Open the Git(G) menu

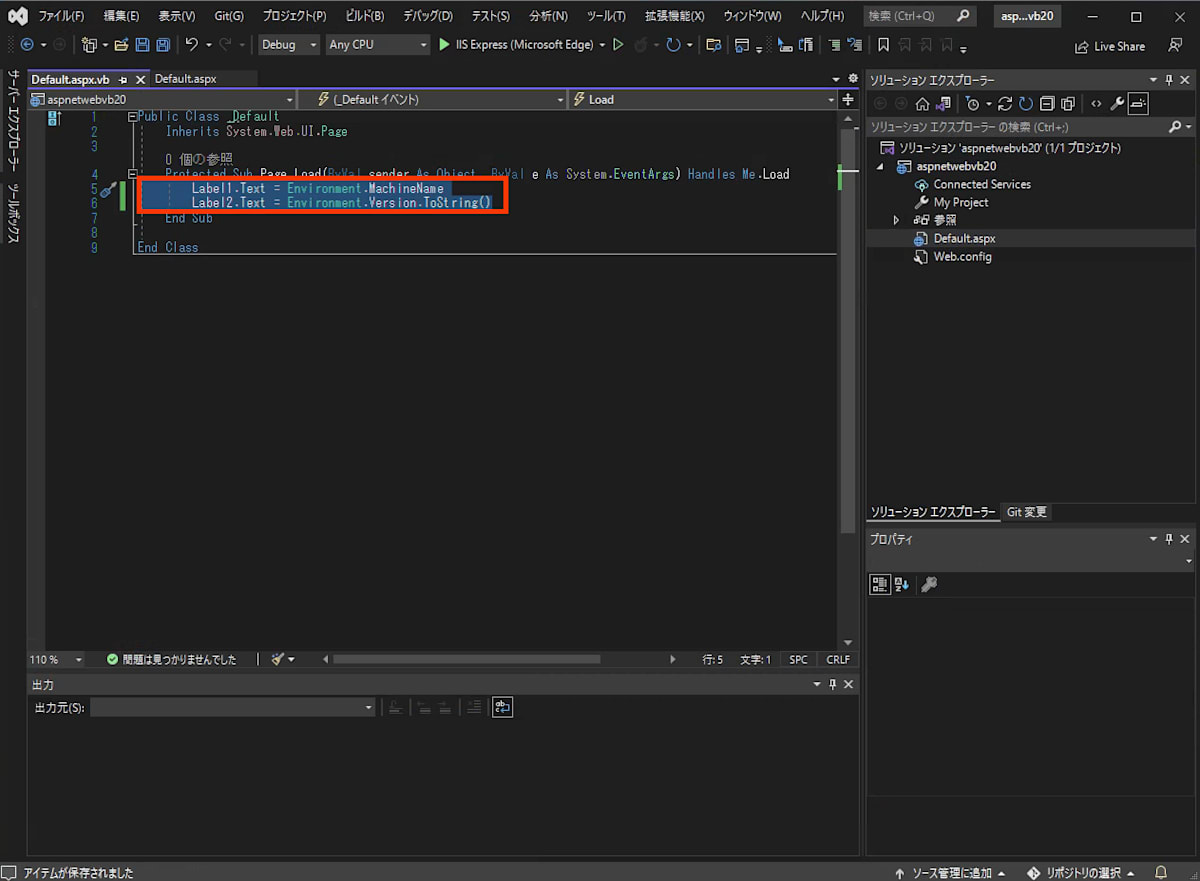pyautogui.click(x=228, y=16)
